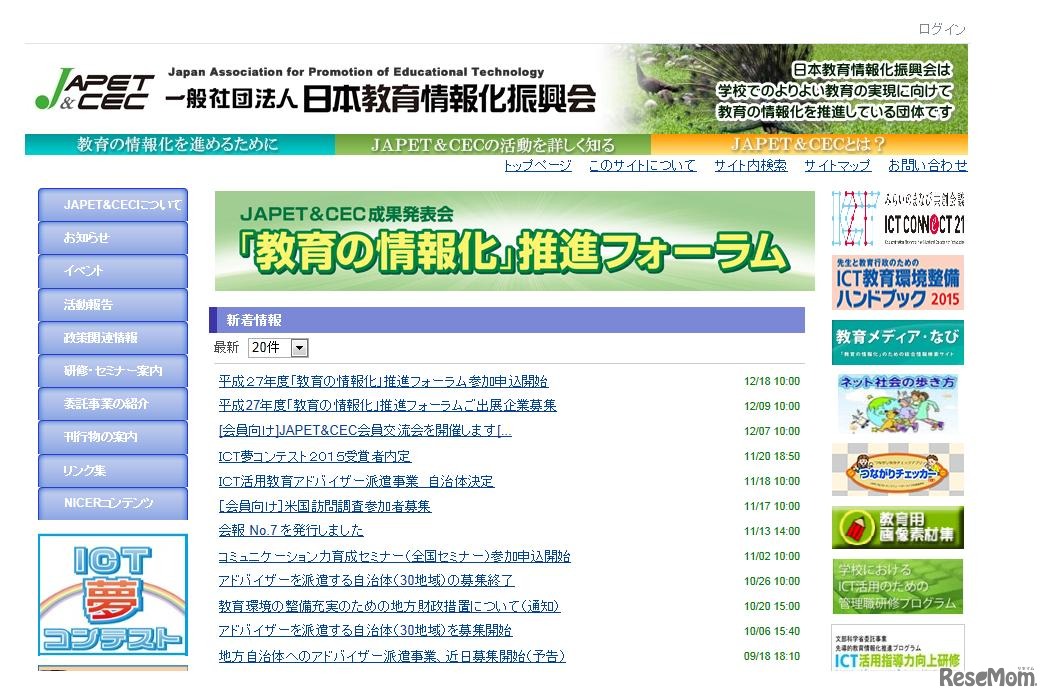Open the 管理職研修プログラム banner
This screenshot has height=700, width=1050.
coord(897,588)
